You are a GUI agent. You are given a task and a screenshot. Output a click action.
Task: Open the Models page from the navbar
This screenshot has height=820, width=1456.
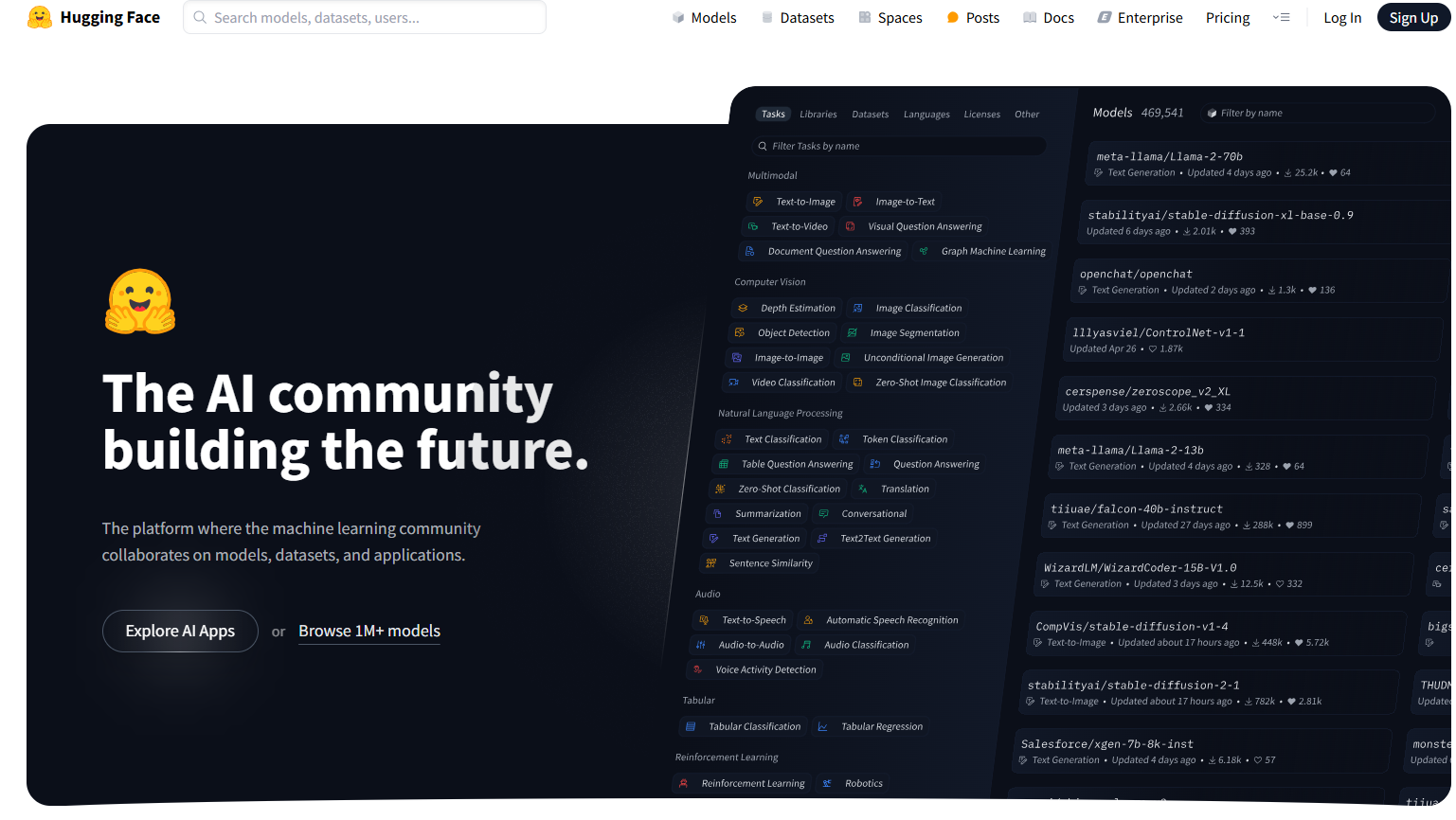[704, 18]
